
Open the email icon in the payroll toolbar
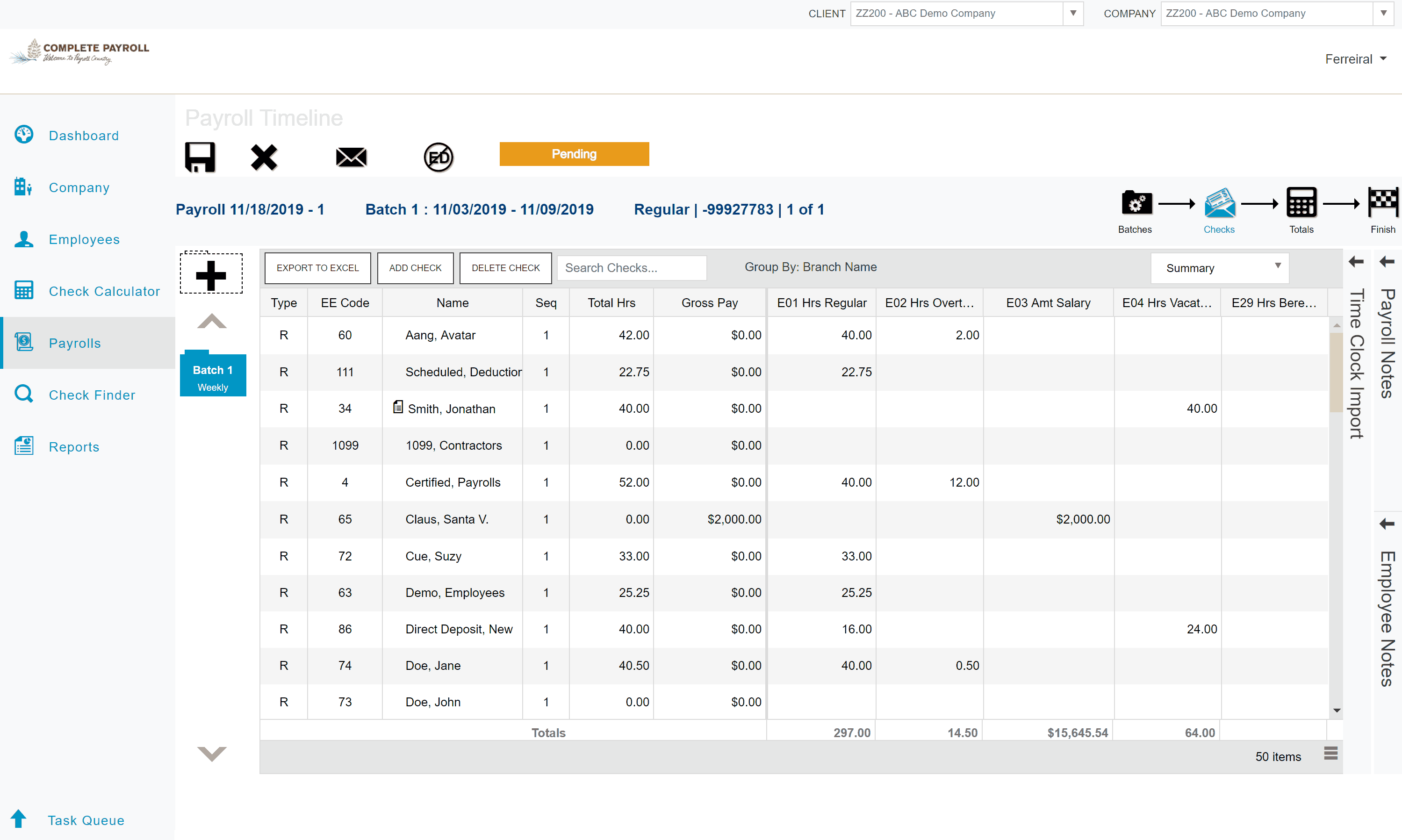point(350,157)
